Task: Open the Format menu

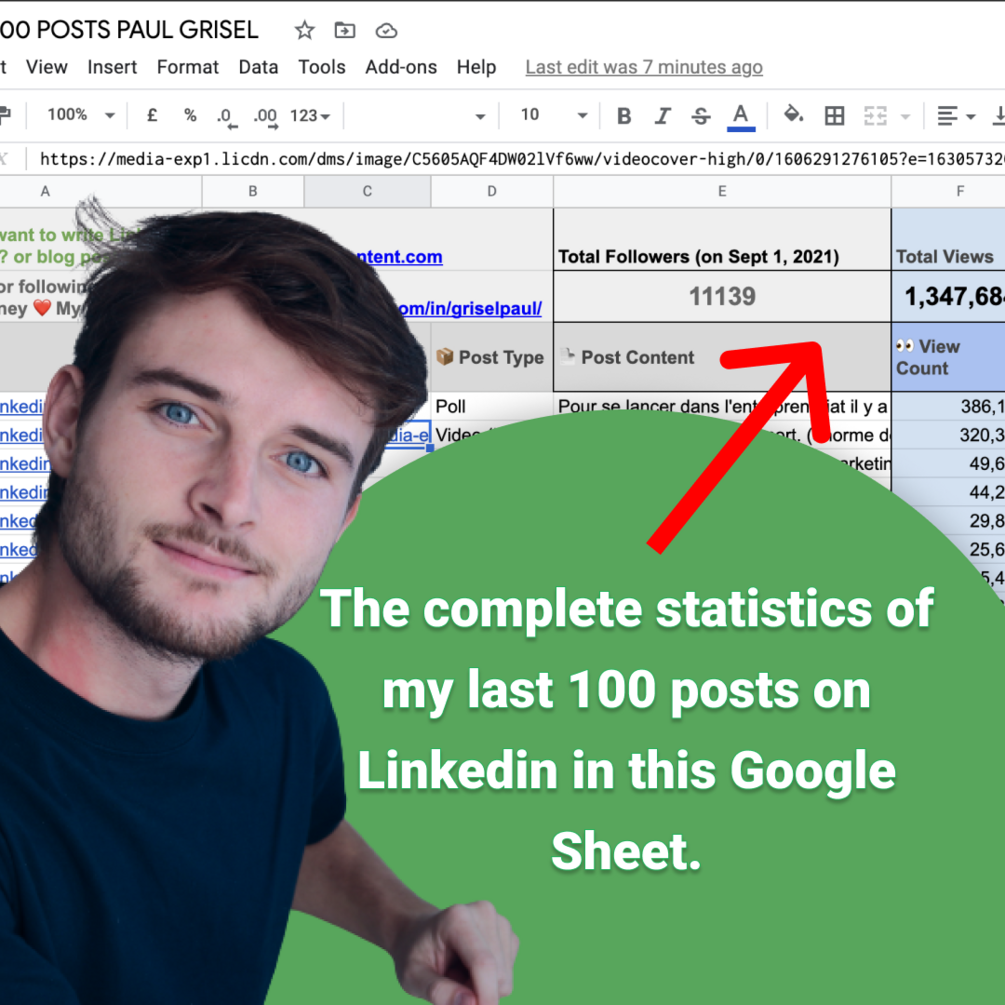Action: click(x=188, y=67)
